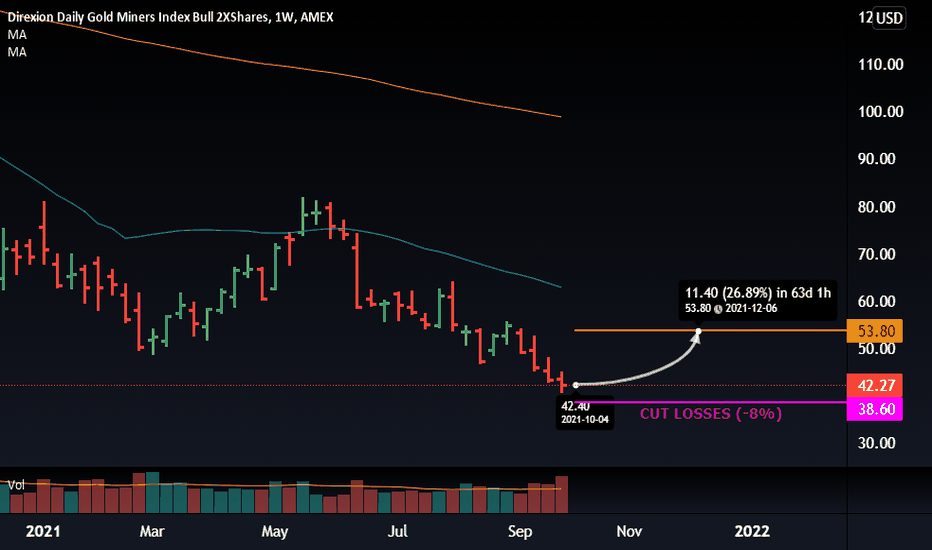Click the last red volume bar

(x=562, y=495)
